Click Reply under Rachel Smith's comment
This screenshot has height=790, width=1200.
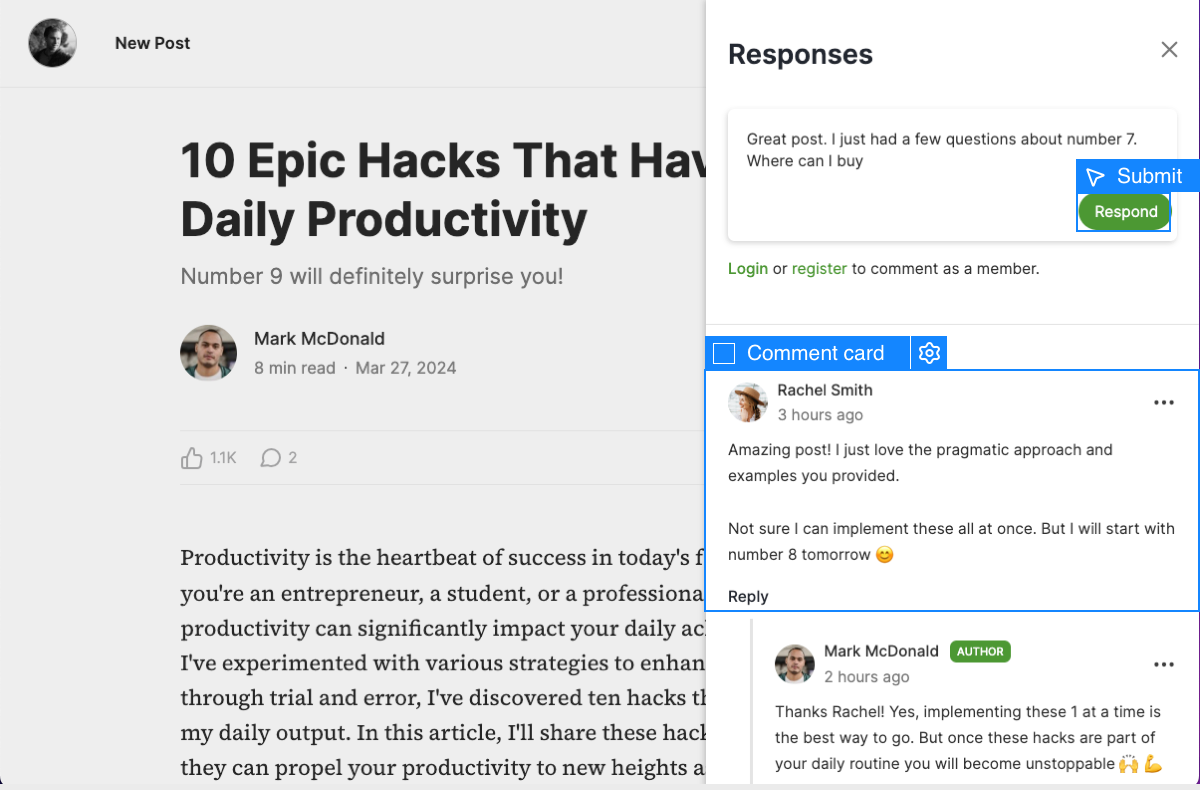[x=748, y=596]
